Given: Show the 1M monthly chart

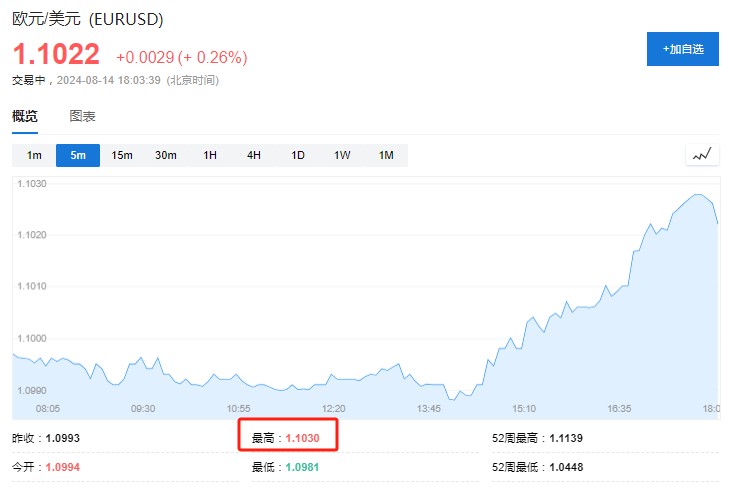Looking at the screenshot, I should (x=386, y=155).
